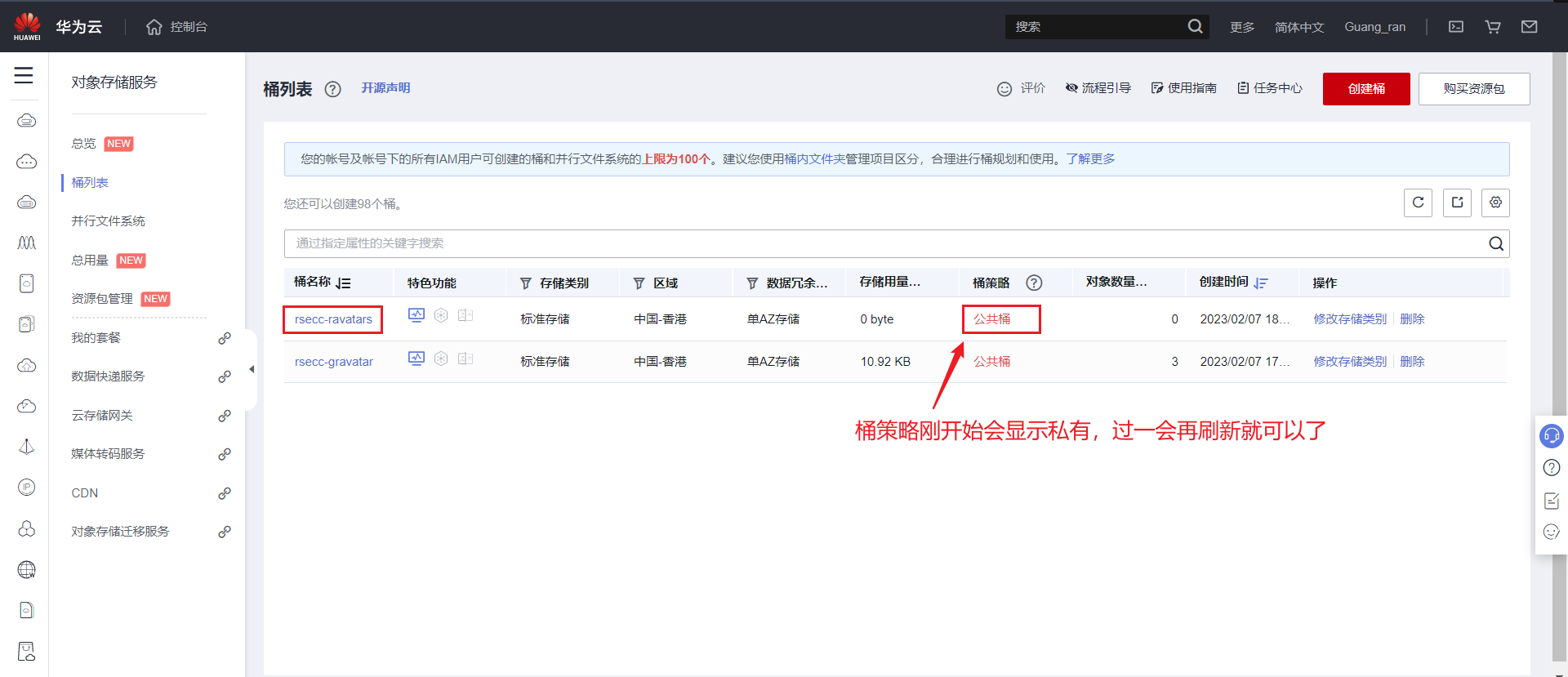Export the bucket list
The height and width of the screenshot is (677, 1568).
1457,203
